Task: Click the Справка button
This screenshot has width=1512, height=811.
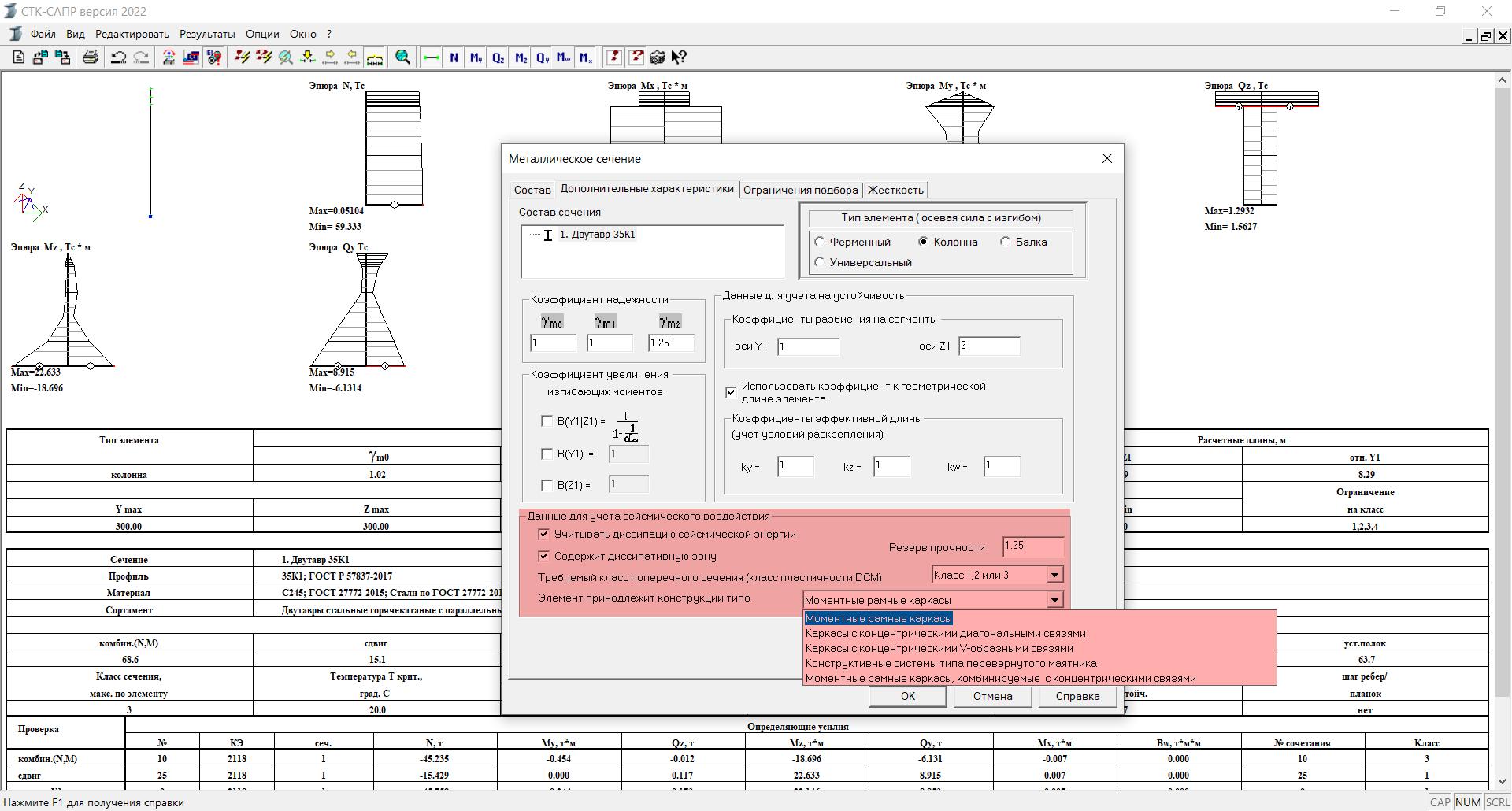Action: coord(1077,697)
